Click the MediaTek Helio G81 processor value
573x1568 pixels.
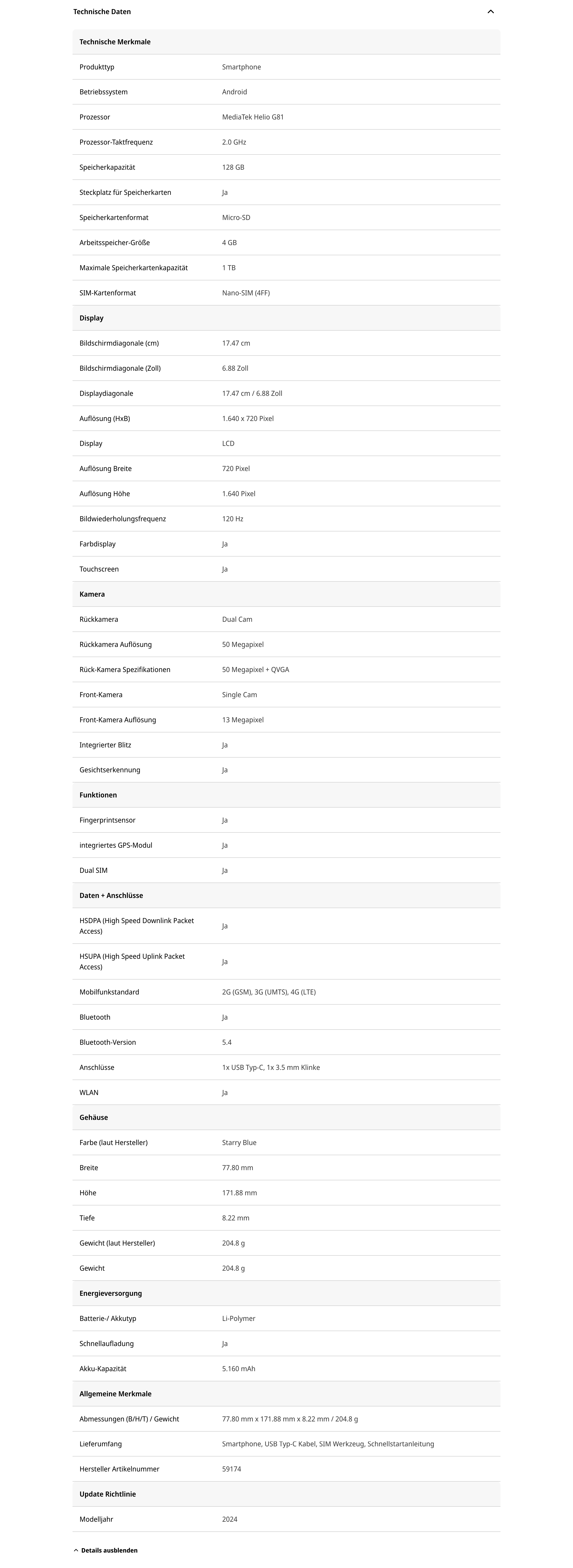click(253, 117)
